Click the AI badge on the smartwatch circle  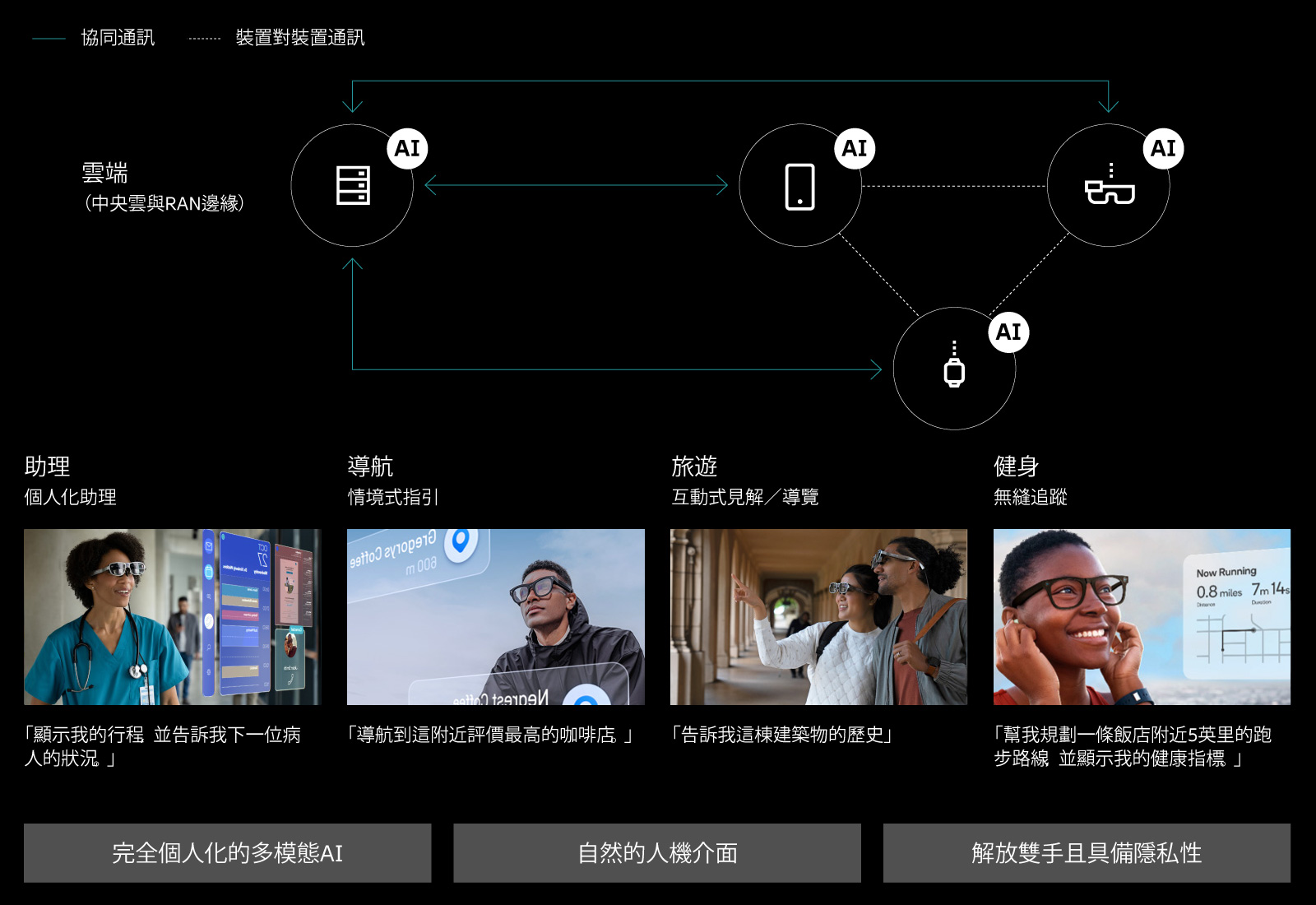1008,332
